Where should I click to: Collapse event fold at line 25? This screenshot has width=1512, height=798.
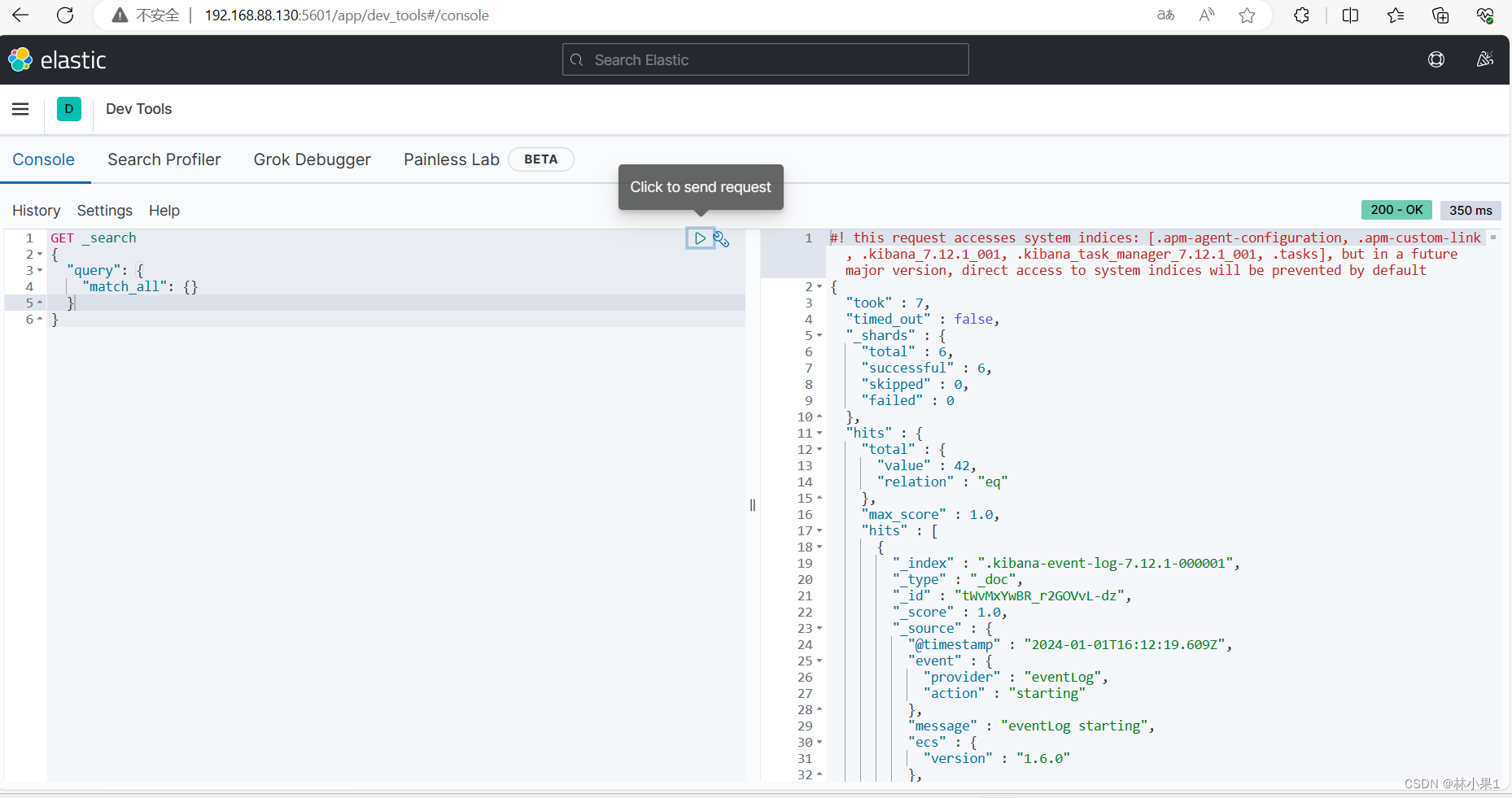819,661
